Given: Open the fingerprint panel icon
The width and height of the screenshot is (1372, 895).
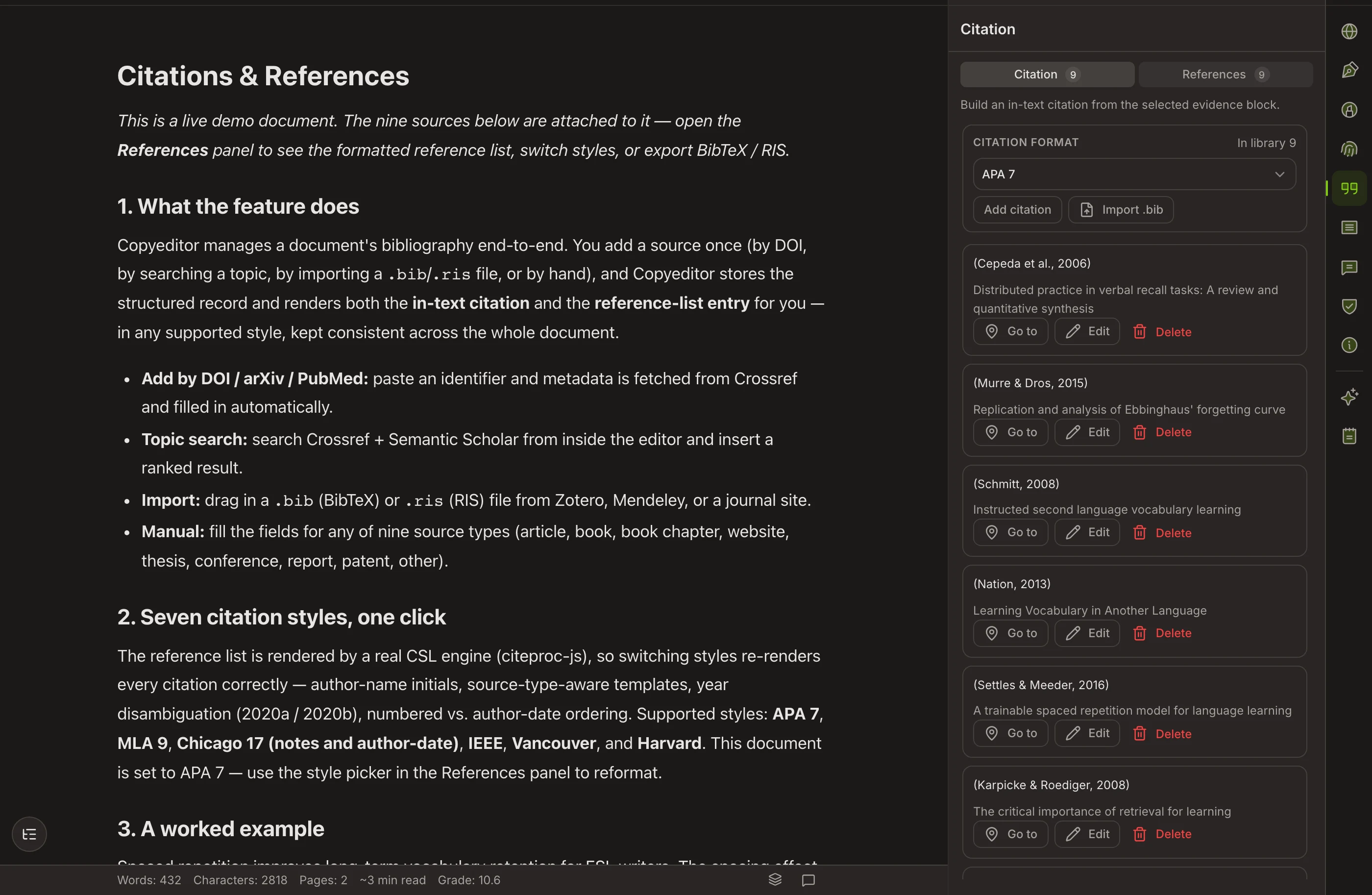Looking at the screenshot, I should pyautogui.click(x=1349, y=149).
